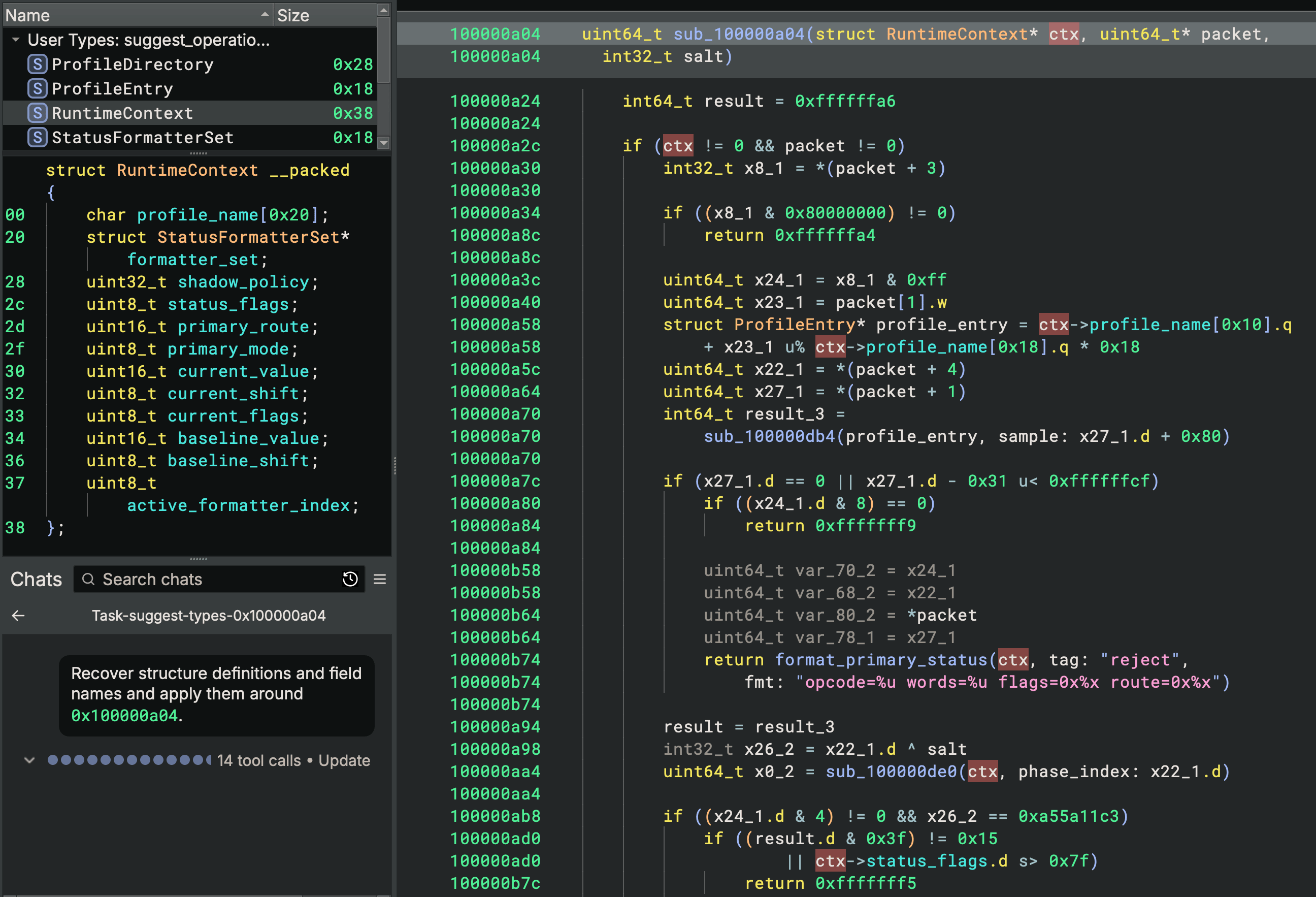Click address 100000b58 at var_70_2 line
The image size is (1316, 897).
tap(495, 570)
